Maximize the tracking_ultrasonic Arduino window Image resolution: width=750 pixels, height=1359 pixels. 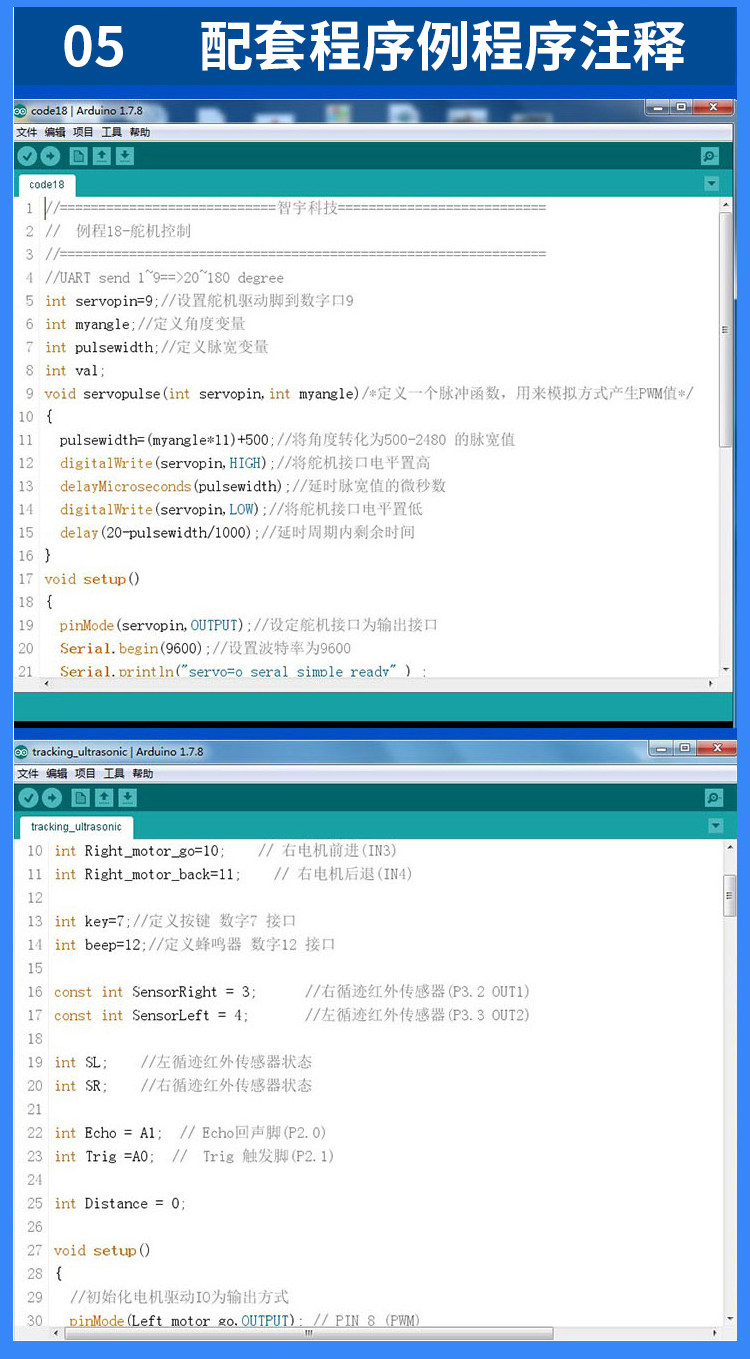[684, 748]
